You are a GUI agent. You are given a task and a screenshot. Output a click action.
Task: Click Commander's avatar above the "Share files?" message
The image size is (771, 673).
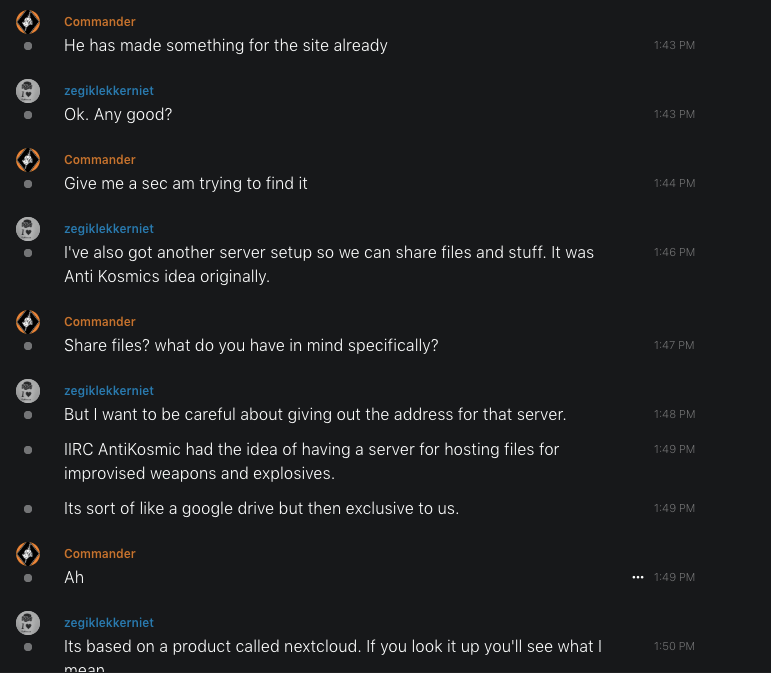coord(28,322)
